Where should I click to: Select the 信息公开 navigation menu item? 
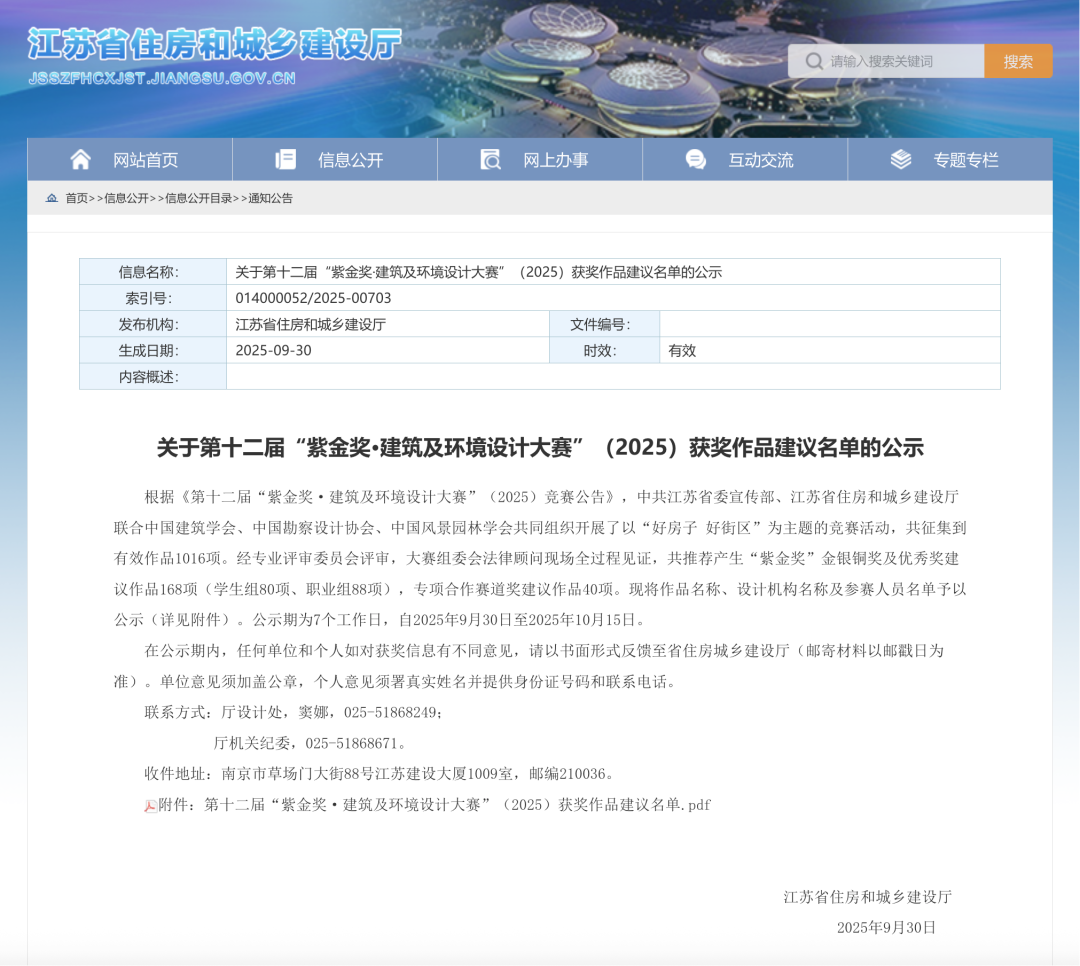pyautogui.click(x=350, y=160)
